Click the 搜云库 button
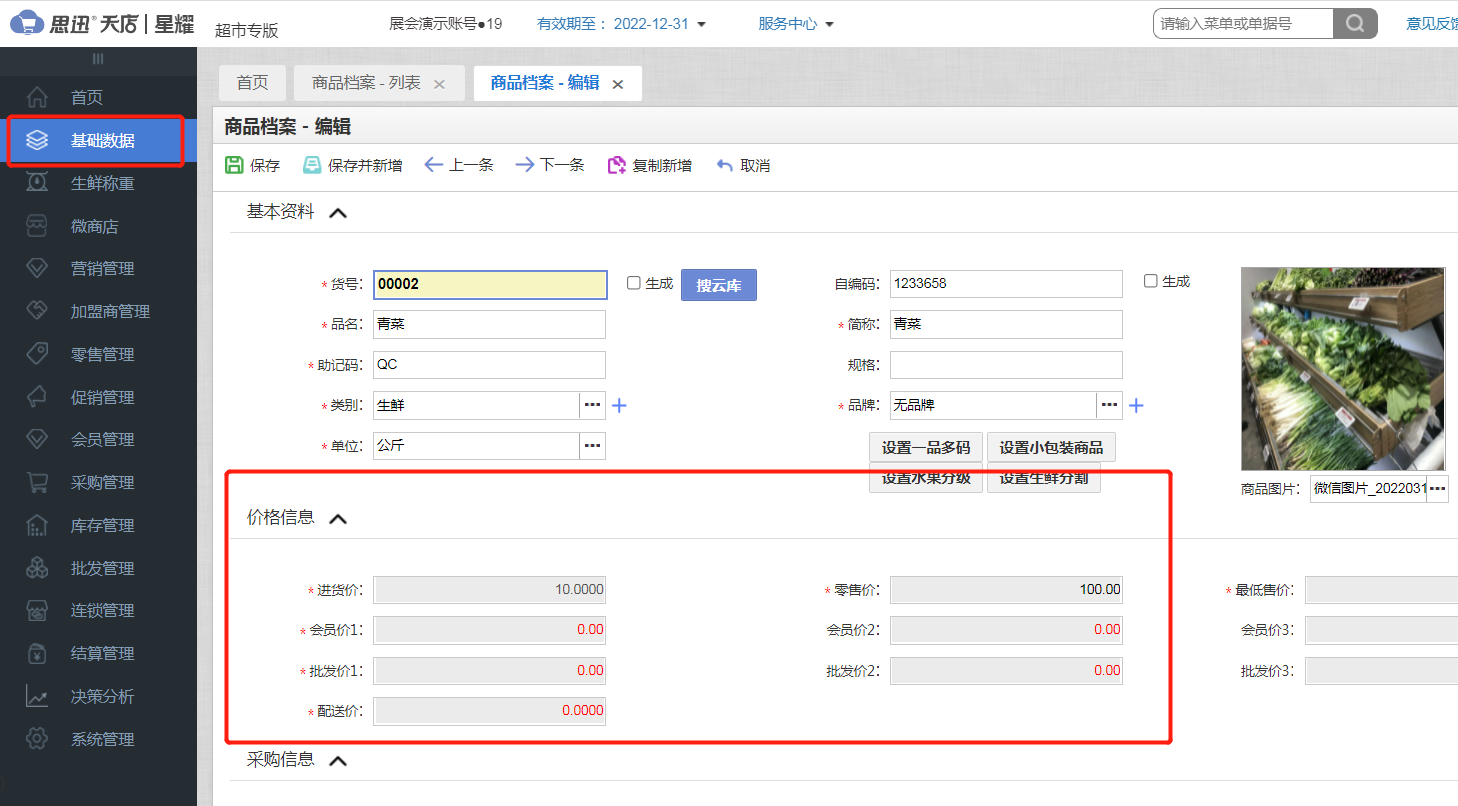This screenshot has width=1458, height=806. pos(718,284)
